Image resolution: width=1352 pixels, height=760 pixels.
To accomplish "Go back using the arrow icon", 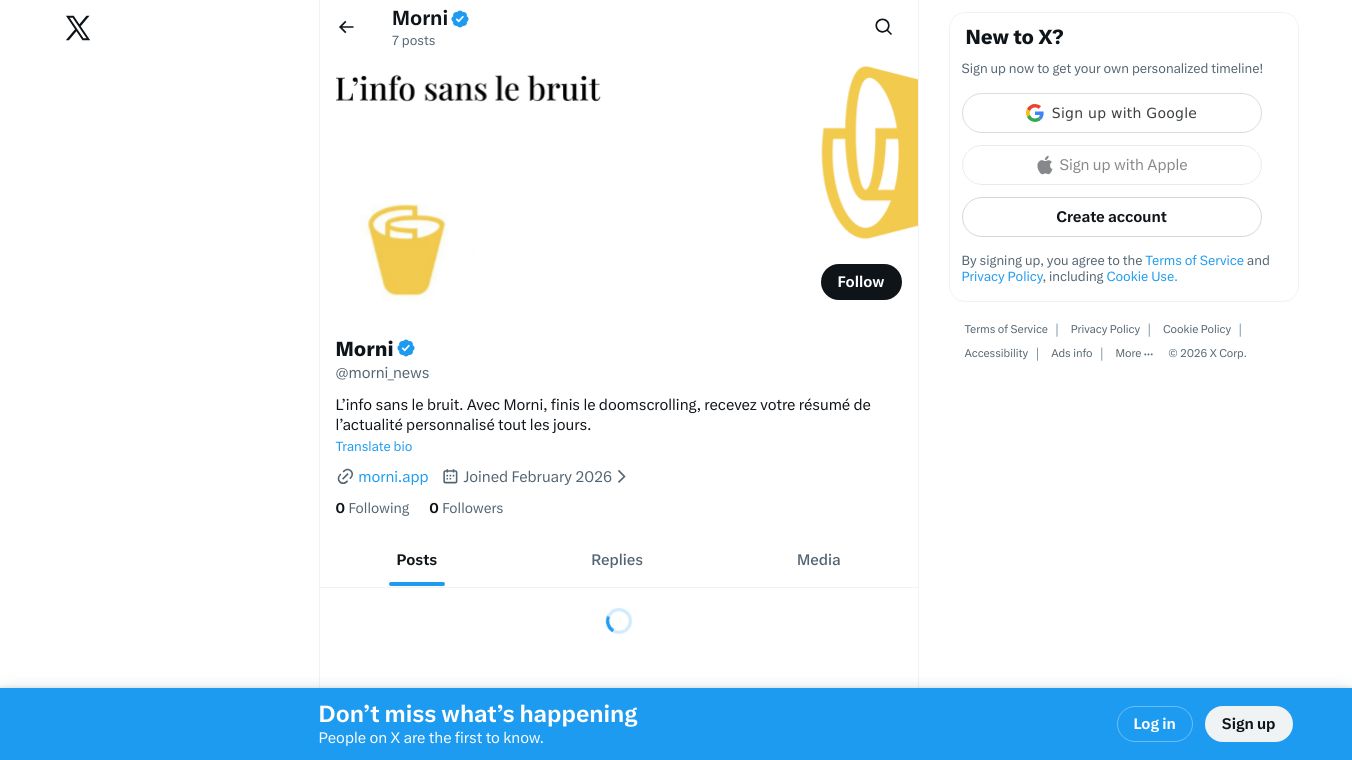I will click(346, 27).
